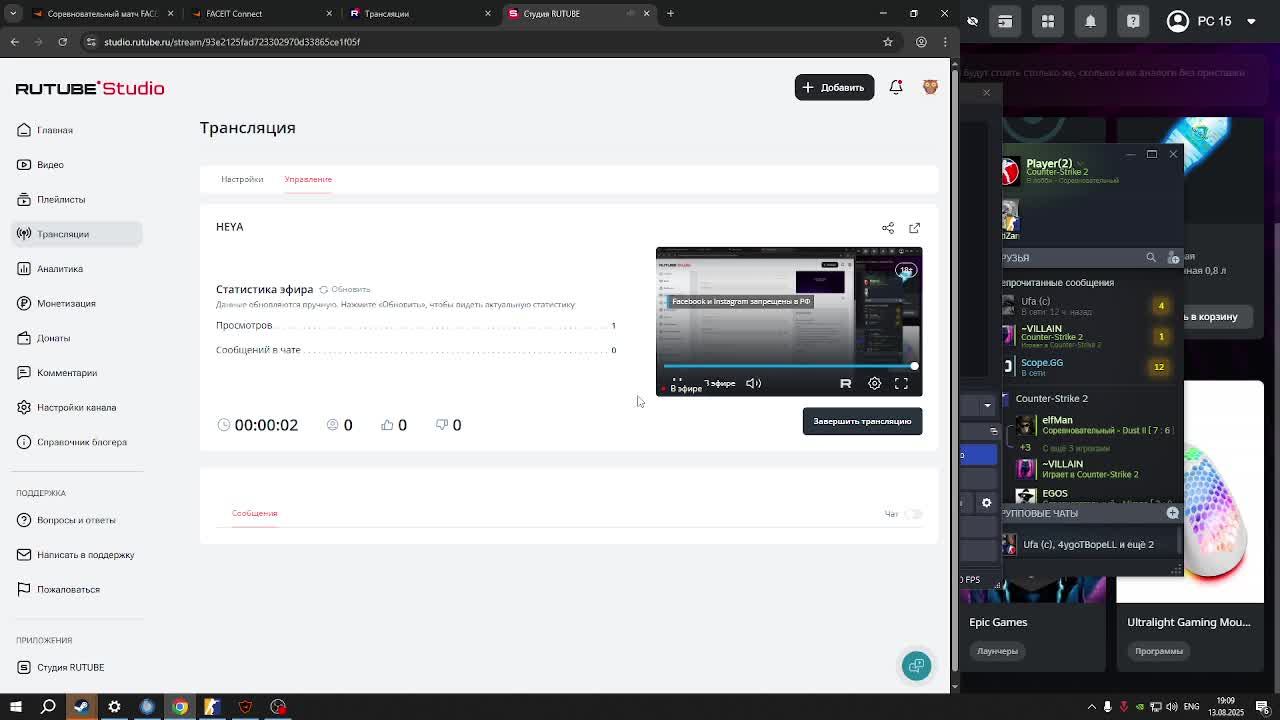Open the share stream icon
Image resolution: width=1280 pixels, height=720 pixels.
[x=888, y=228]
